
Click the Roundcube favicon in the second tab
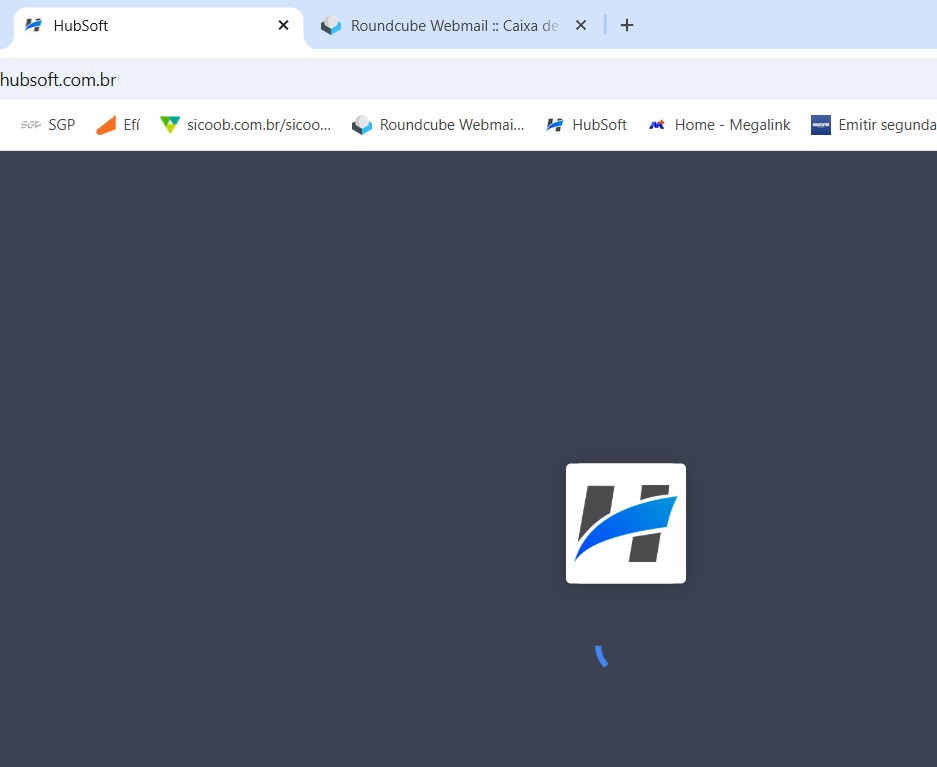331,25
